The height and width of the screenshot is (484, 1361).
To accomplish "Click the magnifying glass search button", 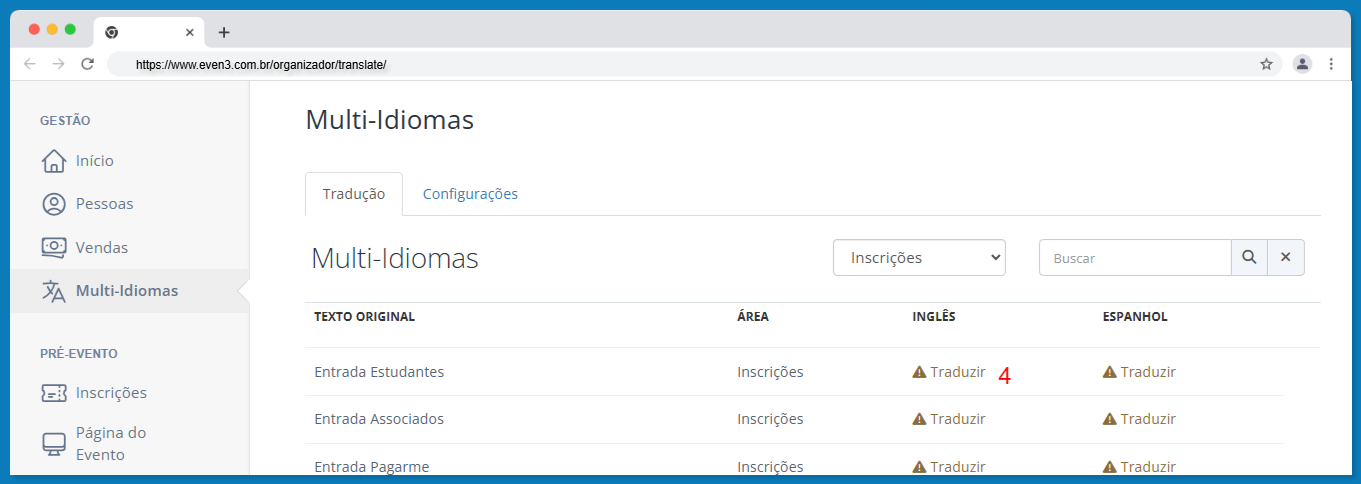I will (x=1249, y=257).
